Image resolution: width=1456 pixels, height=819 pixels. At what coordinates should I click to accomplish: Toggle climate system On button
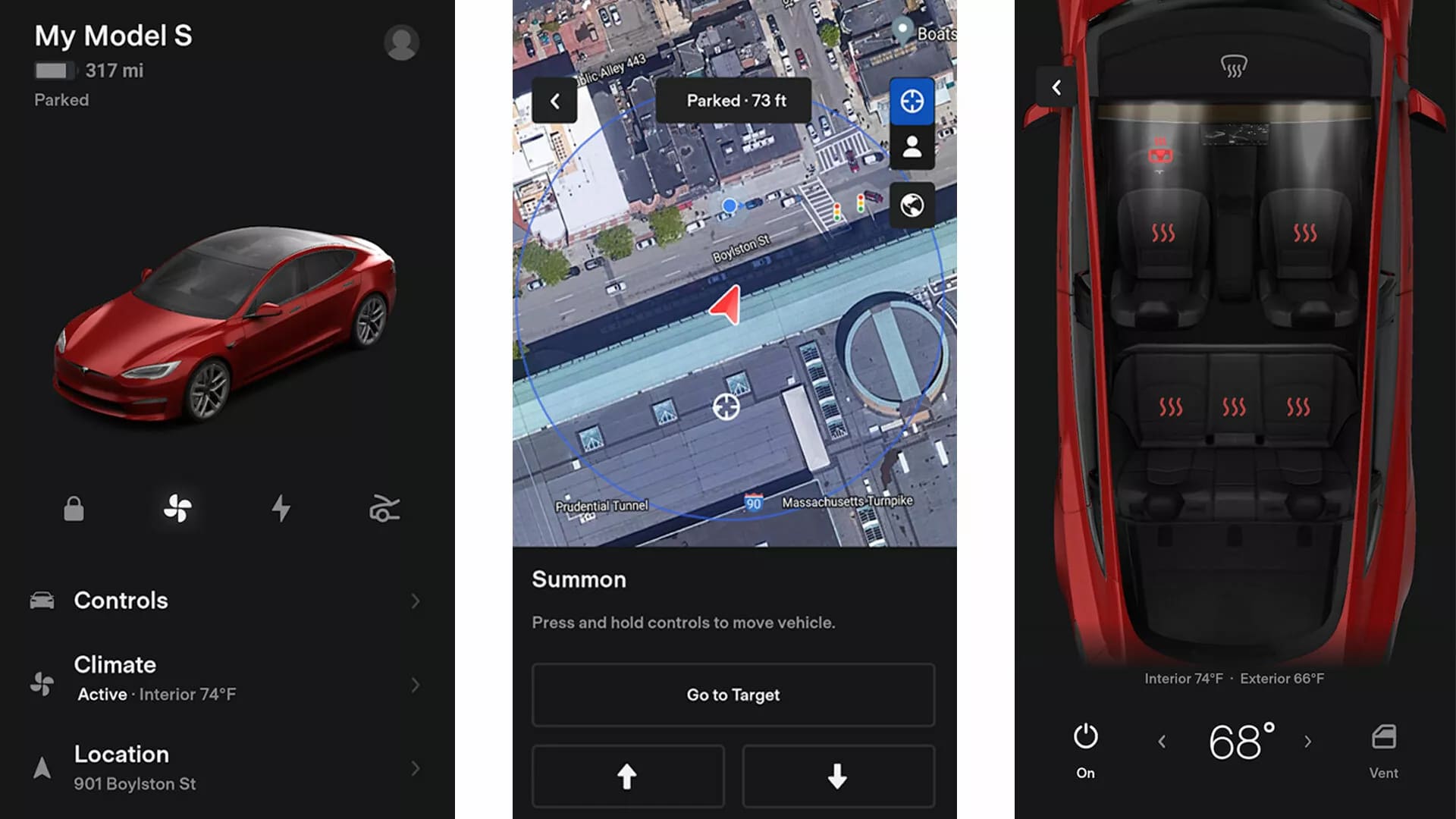[x=1085, y=738]
